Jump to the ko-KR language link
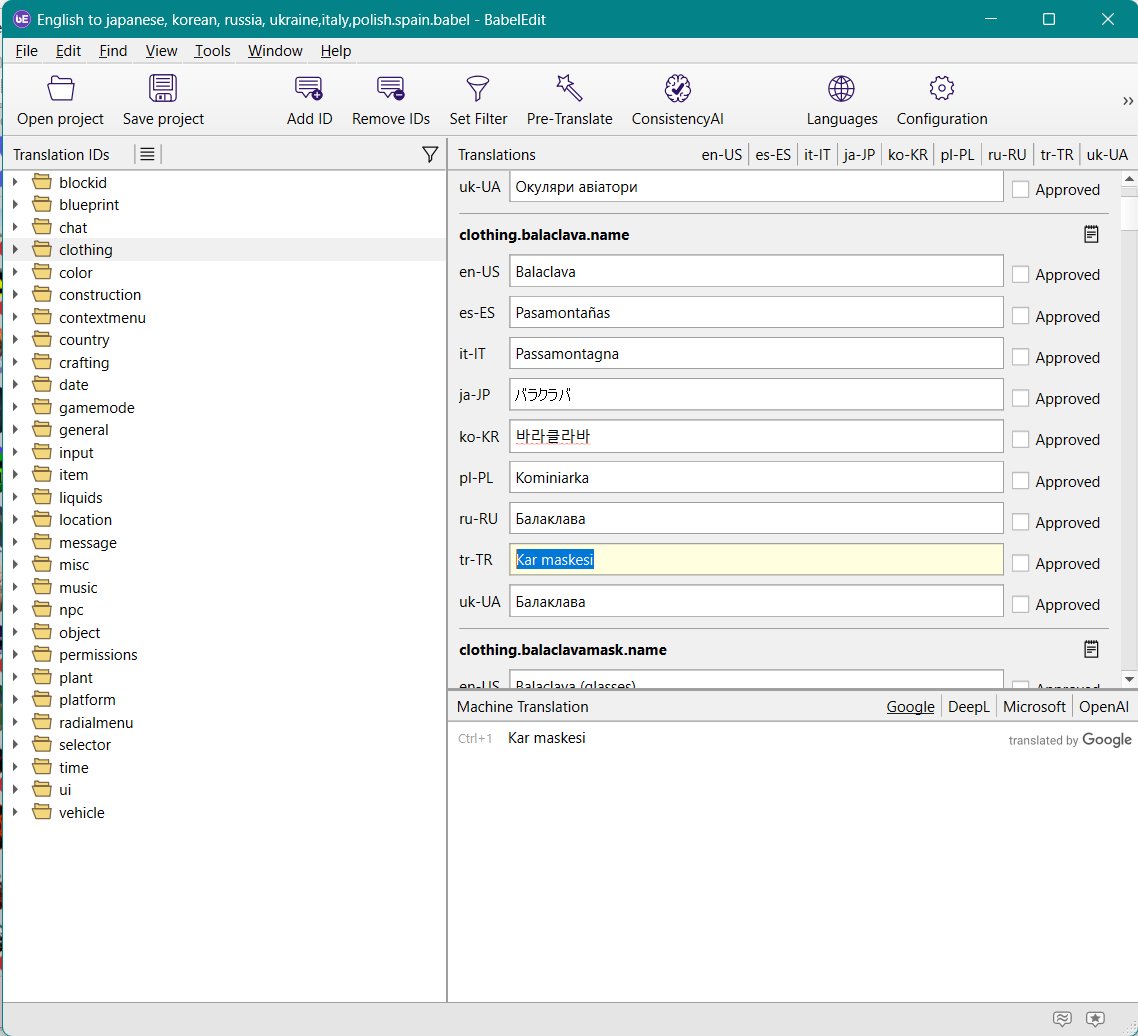The height and width of the screenshot is (1036, 1138). pos(907,155)
